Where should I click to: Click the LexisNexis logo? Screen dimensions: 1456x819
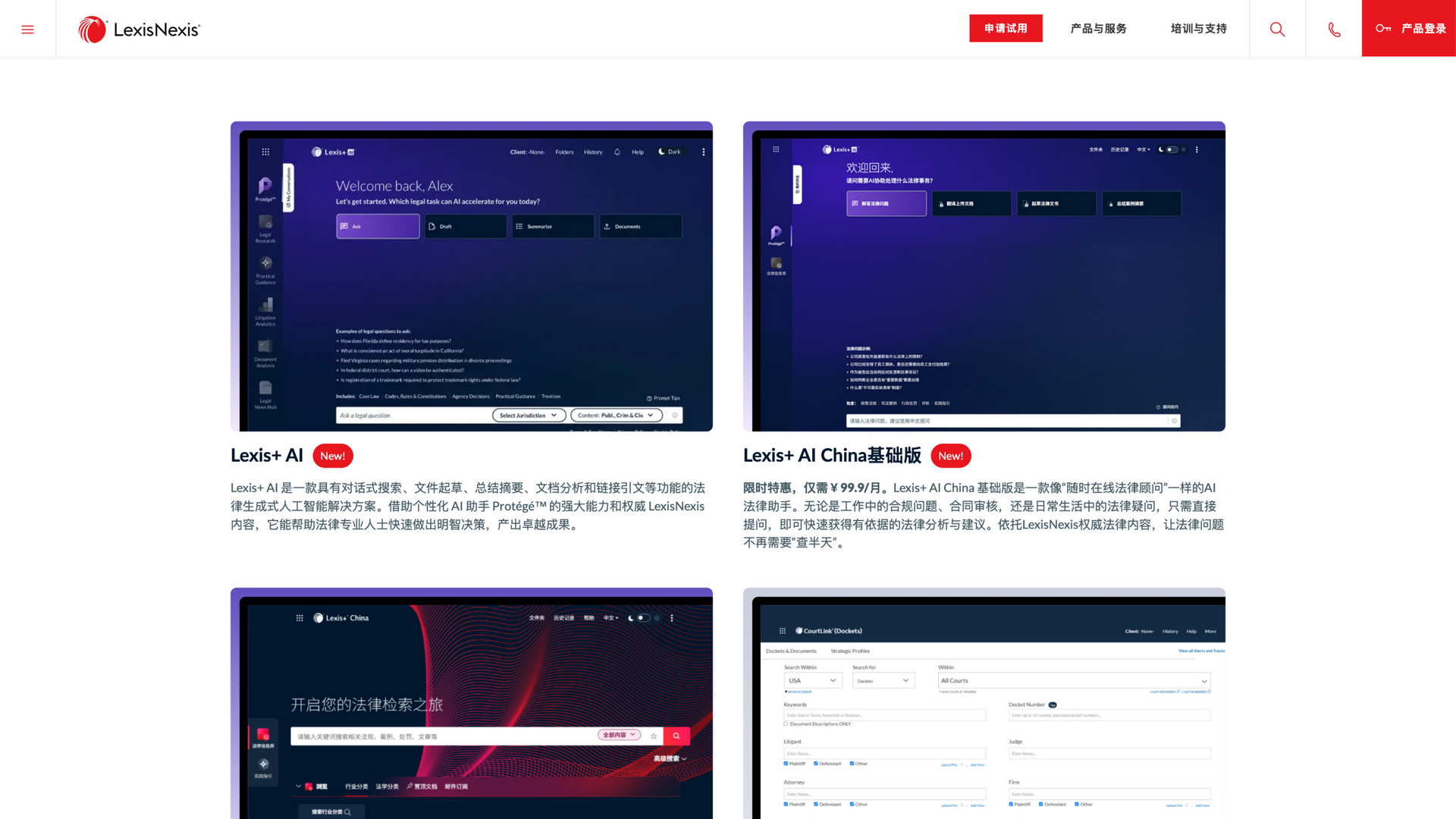139,30
